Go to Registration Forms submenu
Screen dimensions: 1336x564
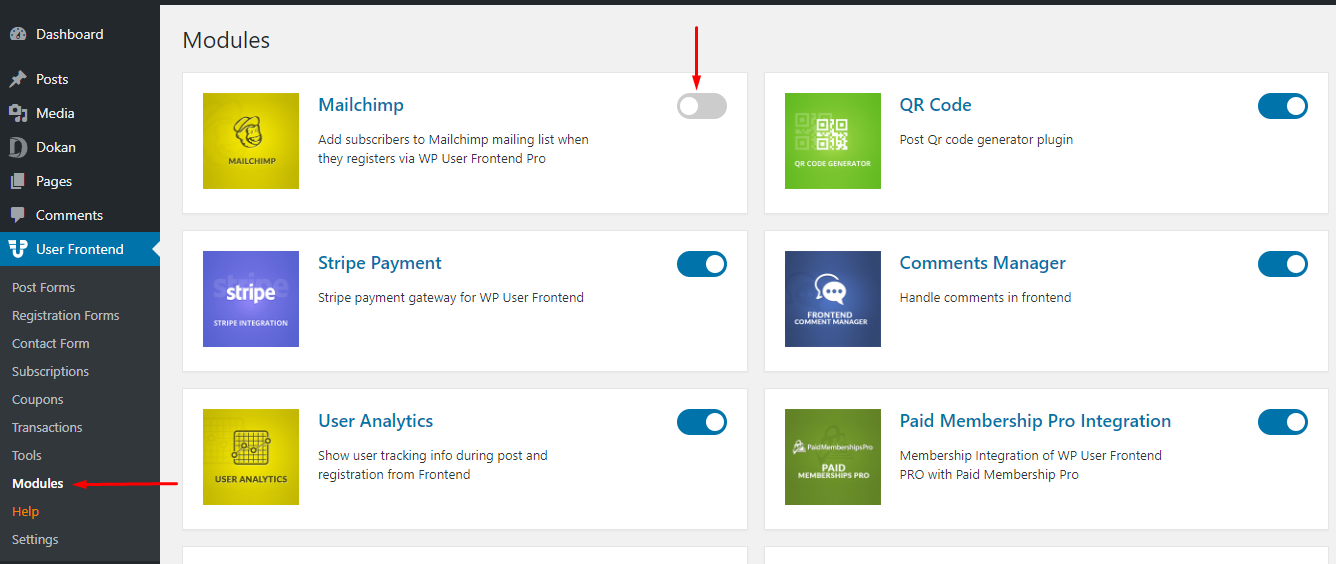pos(66,315)
